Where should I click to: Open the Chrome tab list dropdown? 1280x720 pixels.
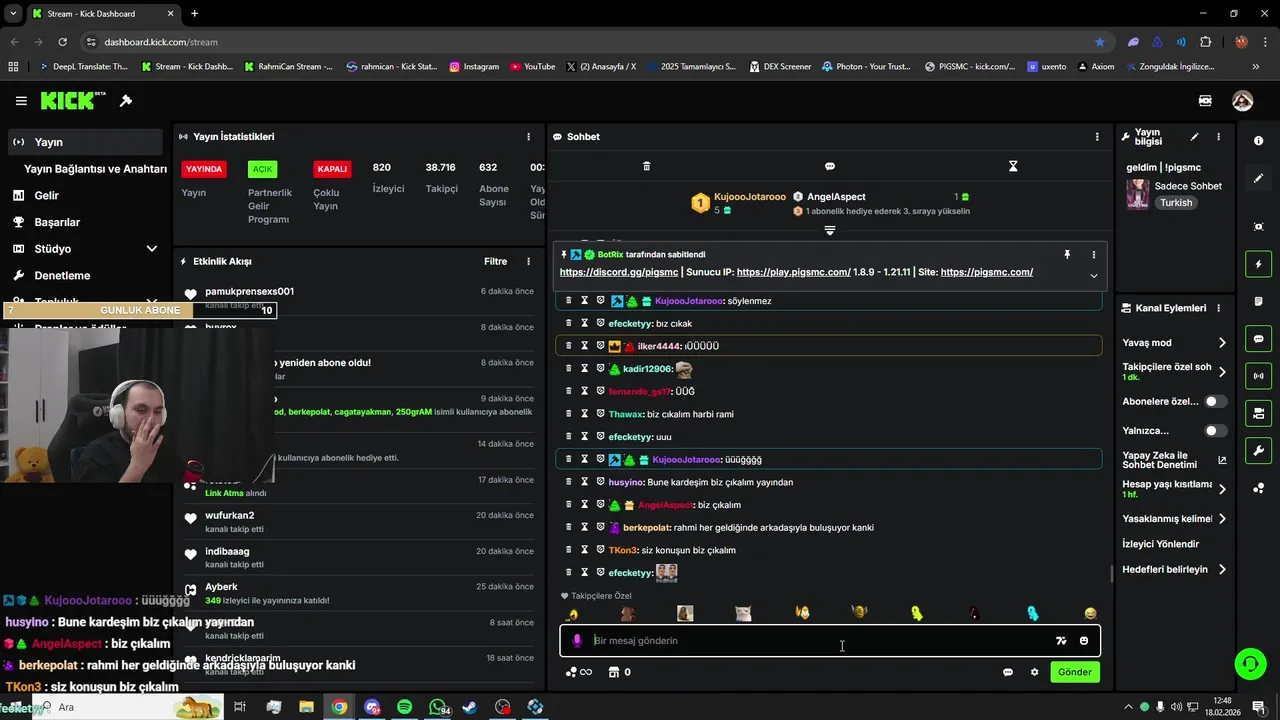(13, 13)
